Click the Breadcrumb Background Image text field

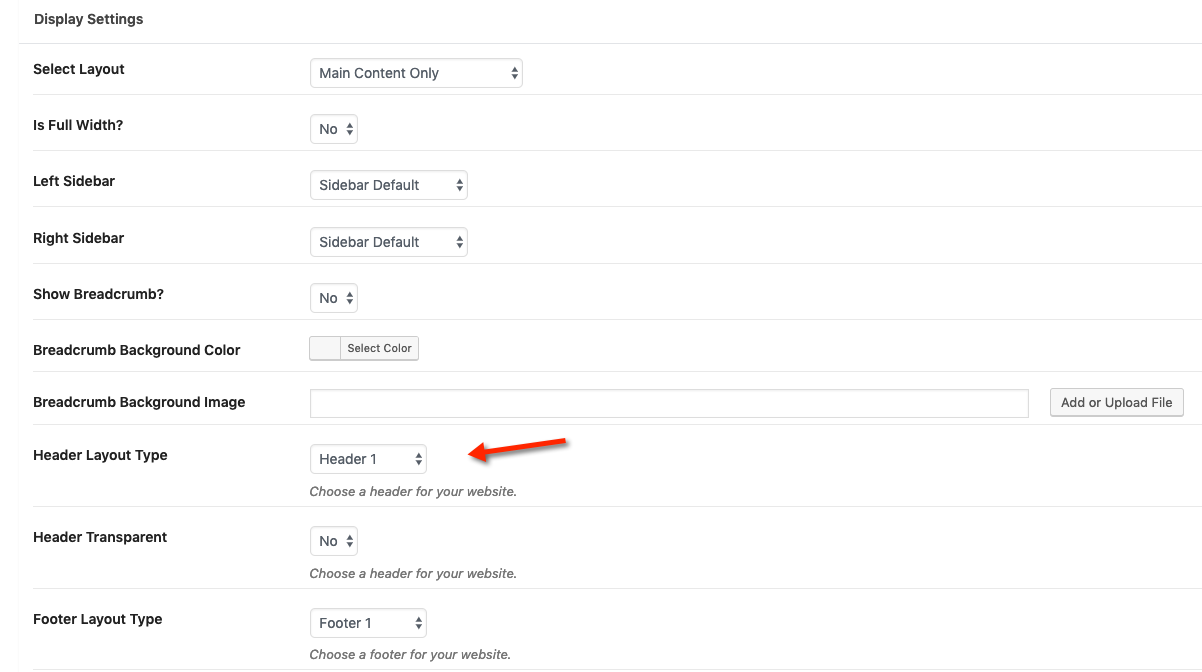tap(669, 403)
